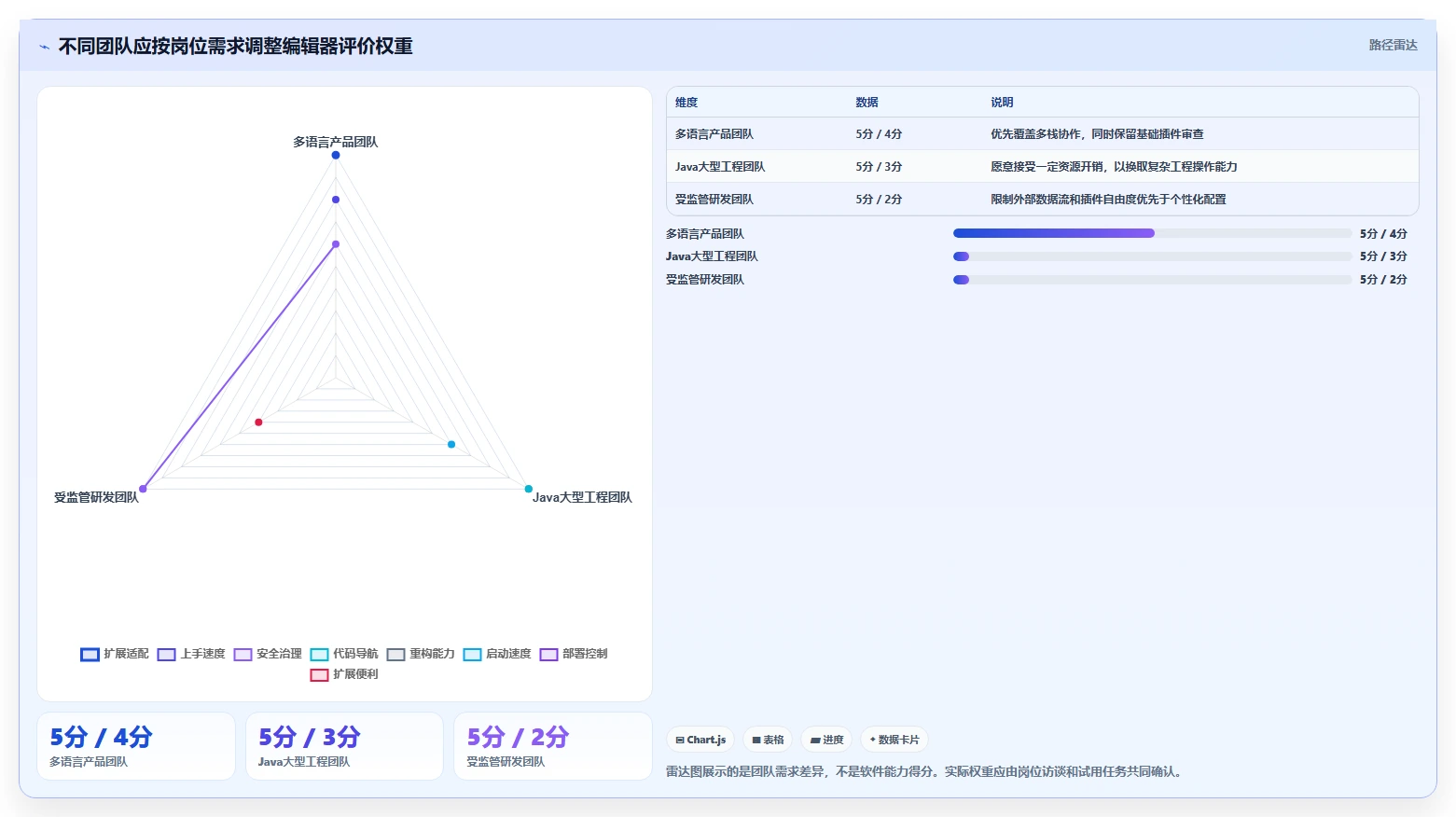Click the 5分 / 3分 value beside second progress bar
This screenshot has height=817, width=1456.
point(1383,256)
